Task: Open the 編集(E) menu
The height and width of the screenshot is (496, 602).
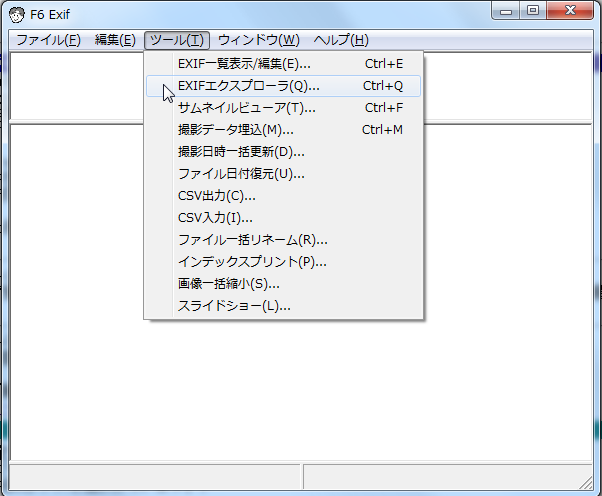Action: (x=115, y=40)
